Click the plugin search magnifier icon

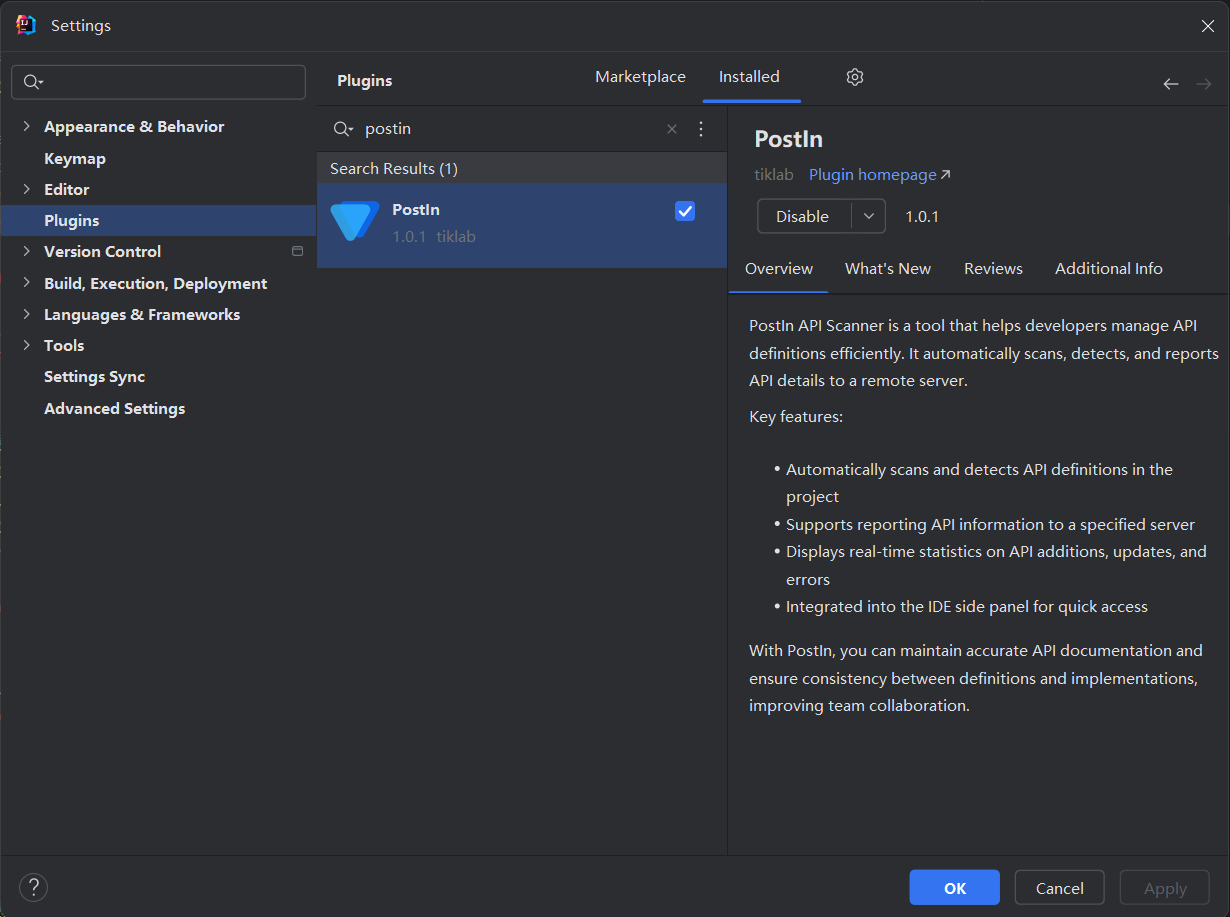343,129
